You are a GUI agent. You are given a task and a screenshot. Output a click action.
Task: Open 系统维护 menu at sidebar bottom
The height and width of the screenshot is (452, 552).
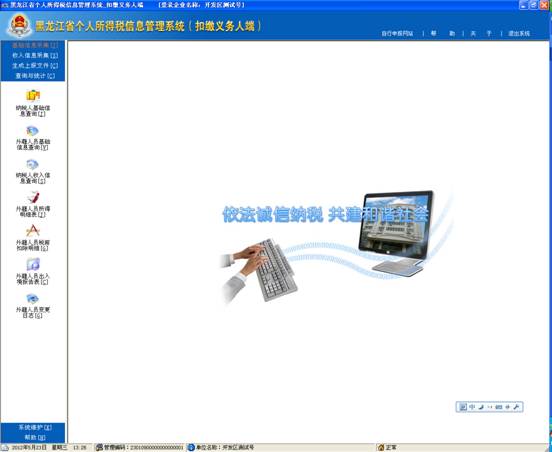pos(34,427)
